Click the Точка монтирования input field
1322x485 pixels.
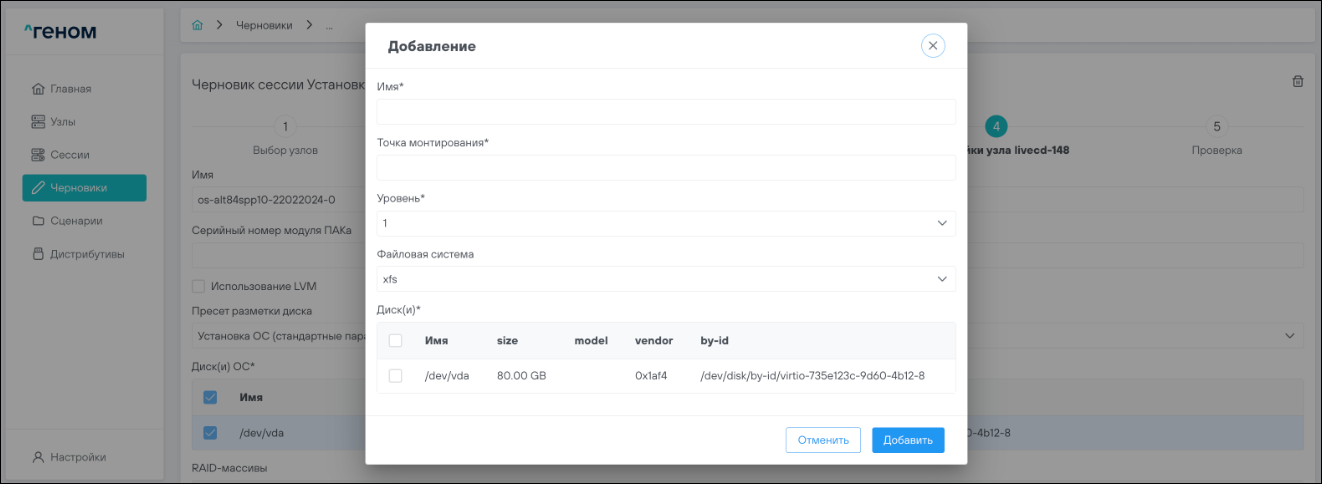point(666,168)
